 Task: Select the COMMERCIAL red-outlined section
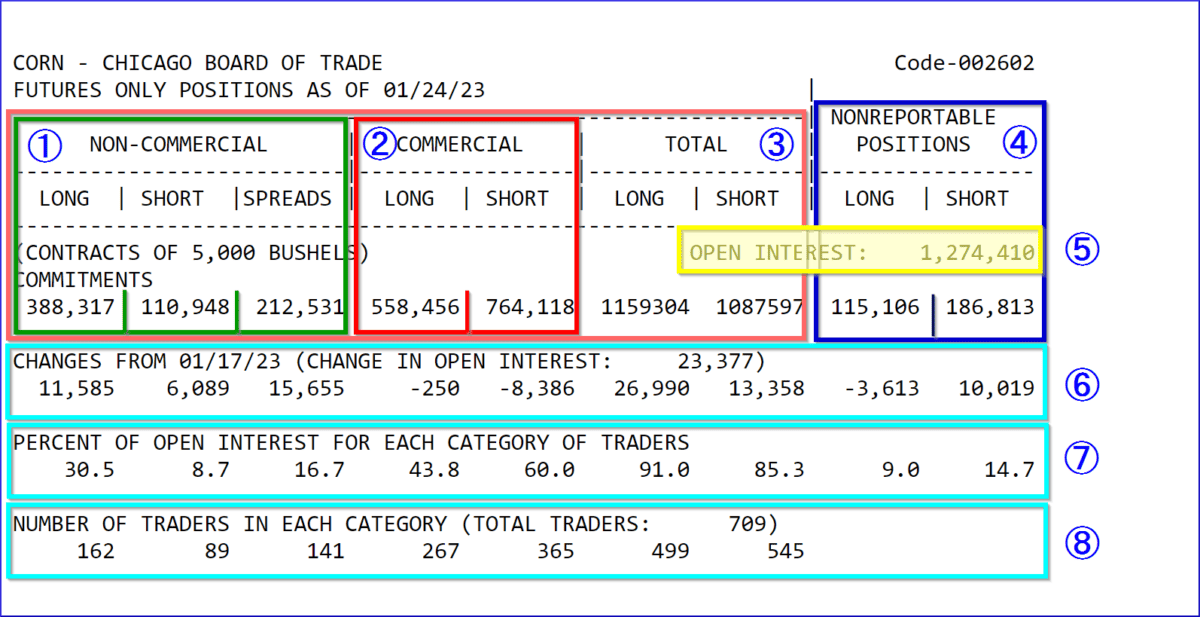point(465,220)
